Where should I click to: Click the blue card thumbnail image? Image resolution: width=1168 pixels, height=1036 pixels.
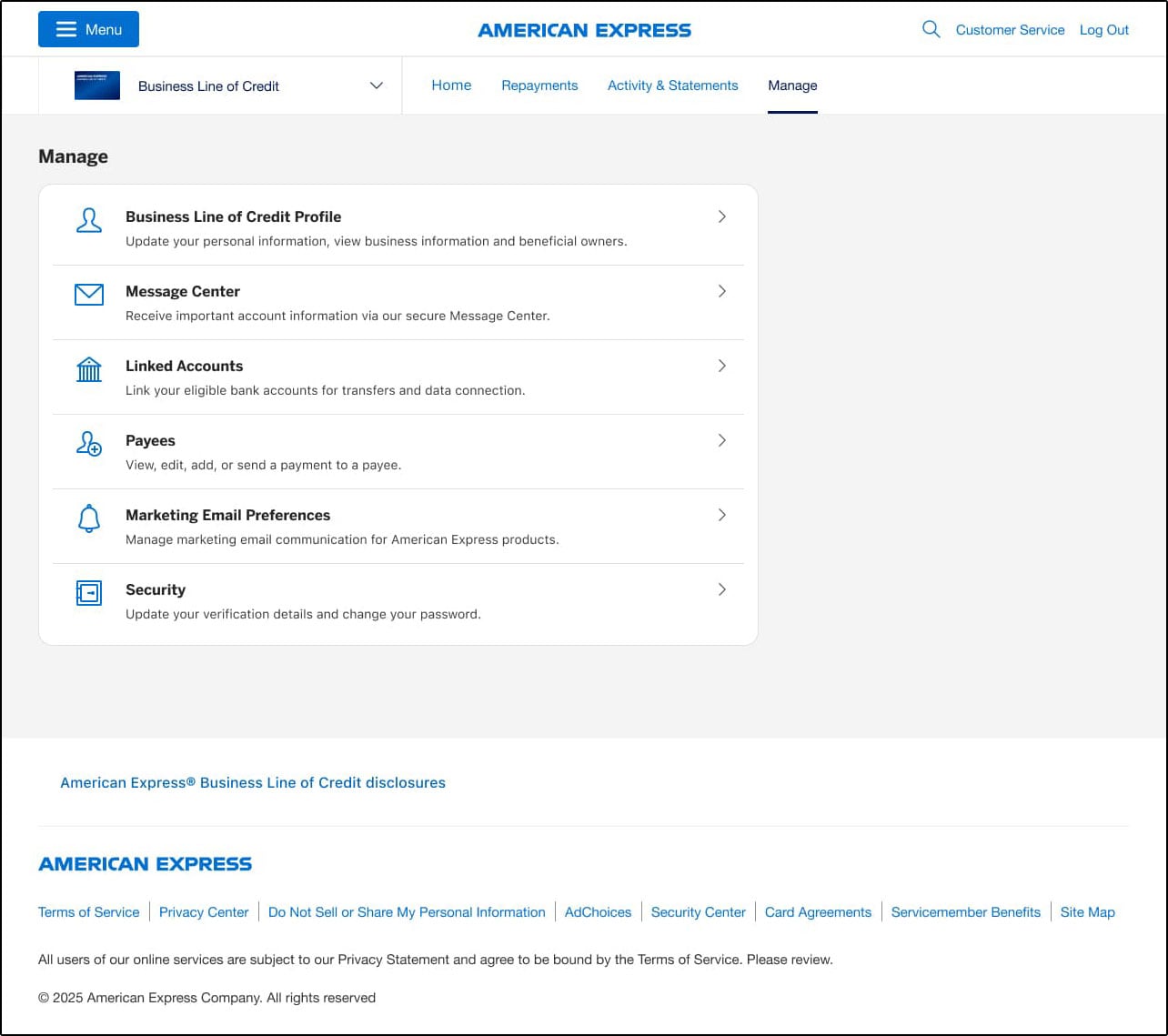pyautogui.click(x=97, y=85)
